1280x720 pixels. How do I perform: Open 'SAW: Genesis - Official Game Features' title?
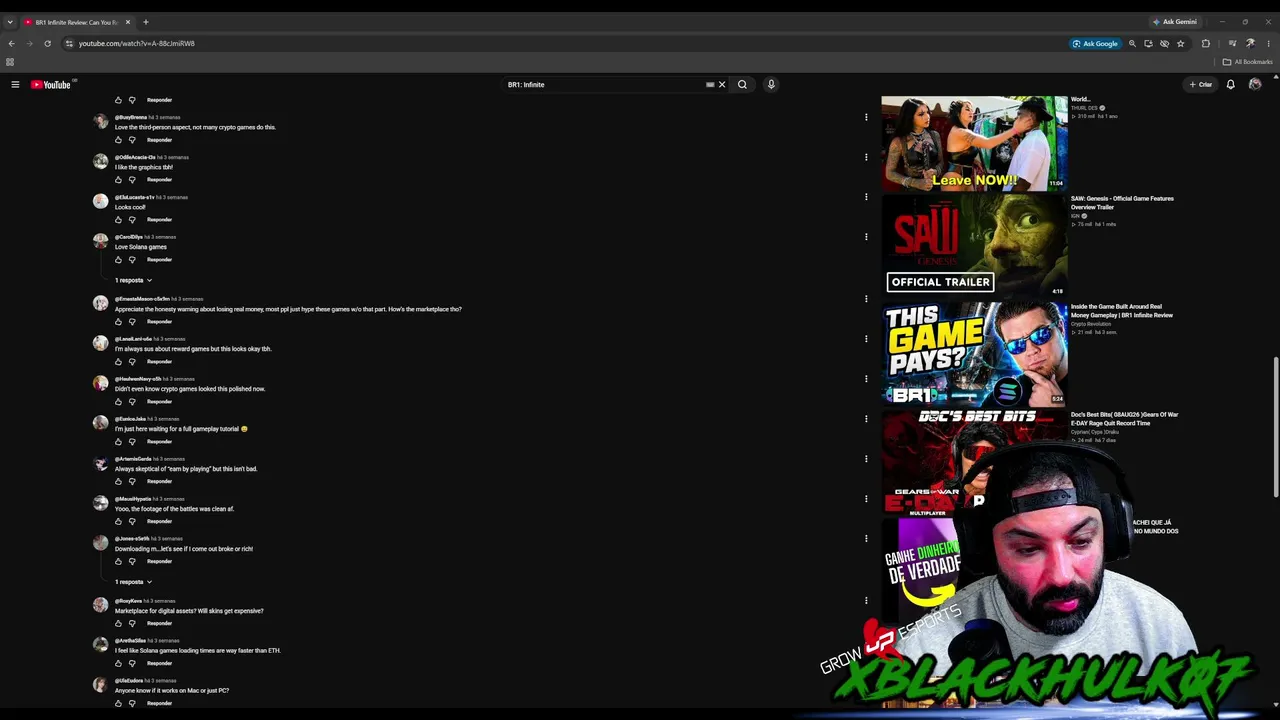(1122, 203)
